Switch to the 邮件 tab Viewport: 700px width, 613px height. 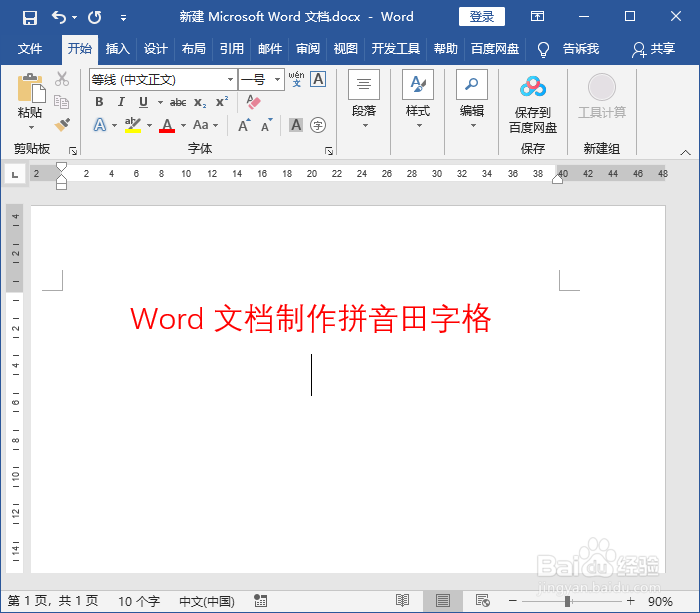(270, 49)
